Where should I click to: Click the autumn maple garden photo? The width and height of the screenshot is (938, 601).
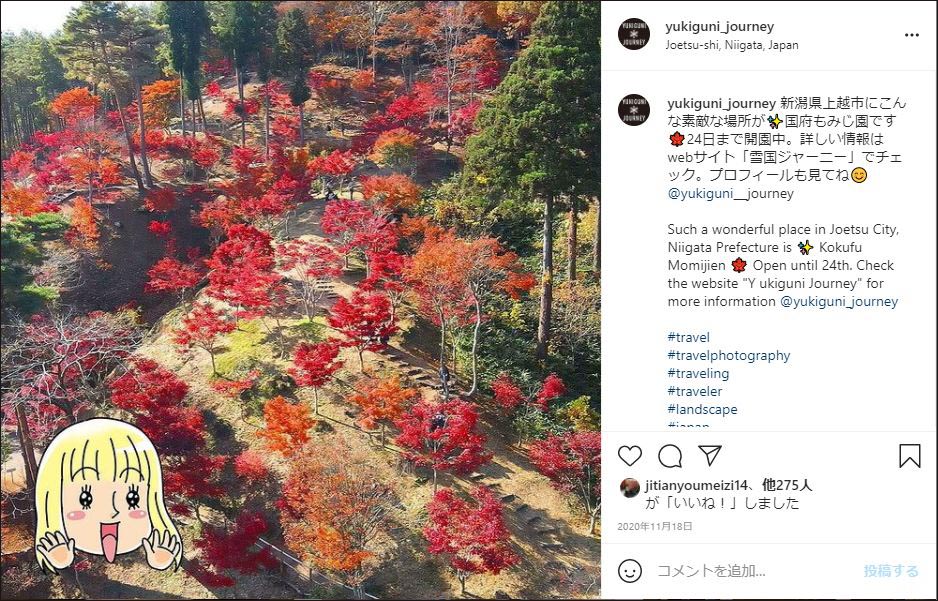tap(300, 300)
